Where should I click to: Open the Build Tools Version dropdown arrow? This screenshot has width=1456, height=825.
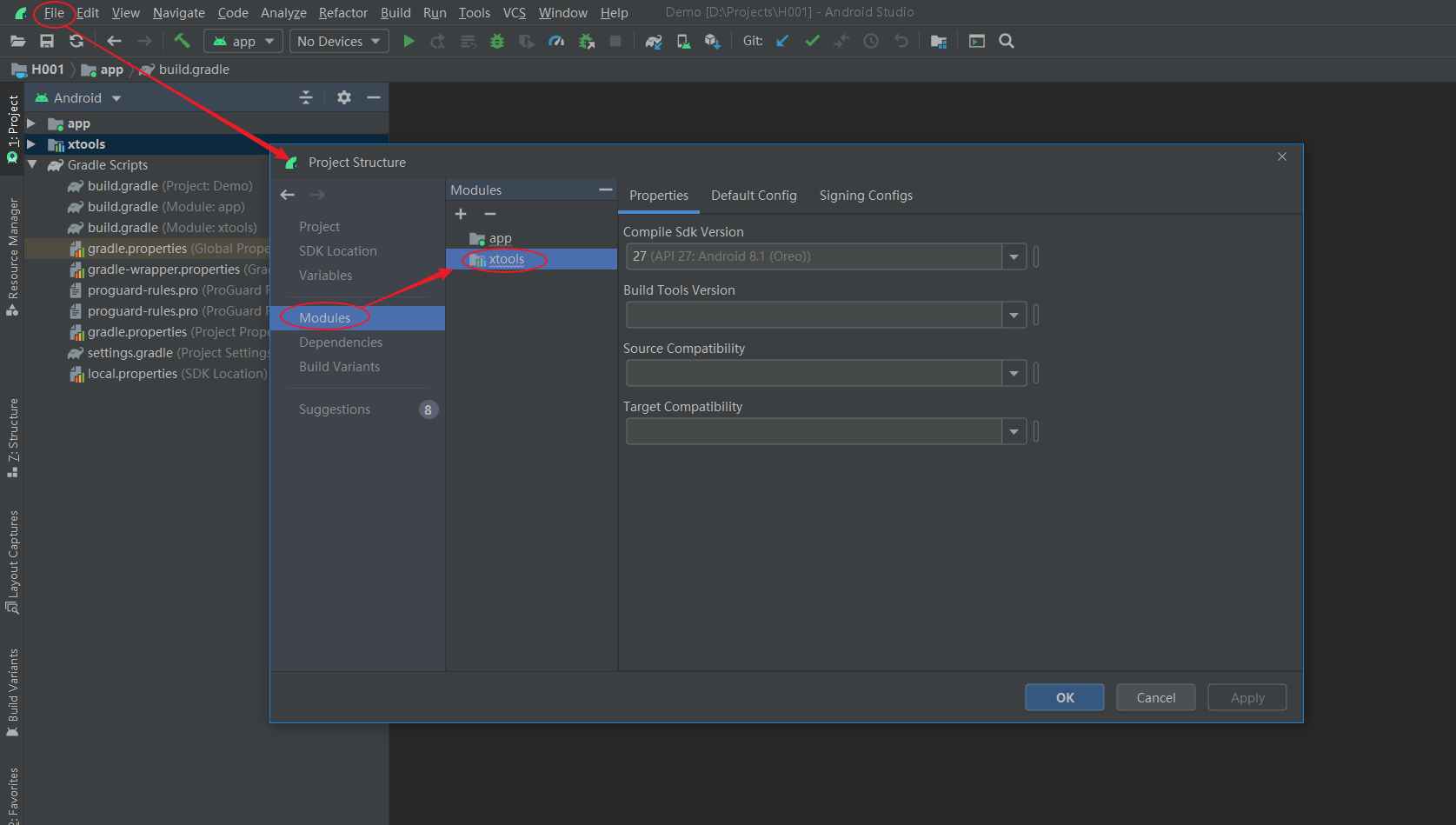(1014, 315)
